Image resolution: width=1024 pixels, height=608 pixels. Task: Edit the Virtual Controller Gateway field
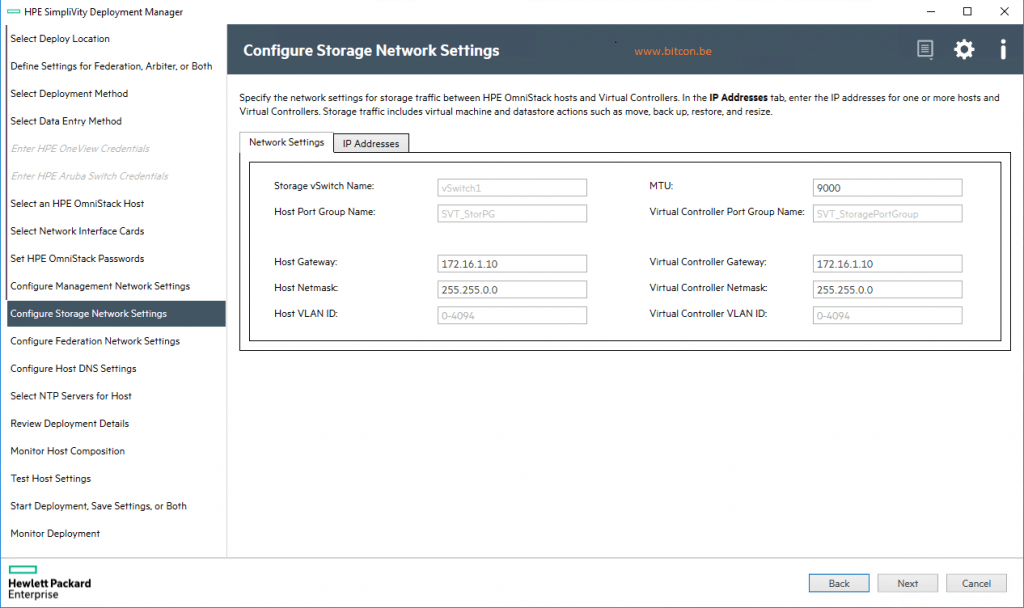[x=888, y=263]
